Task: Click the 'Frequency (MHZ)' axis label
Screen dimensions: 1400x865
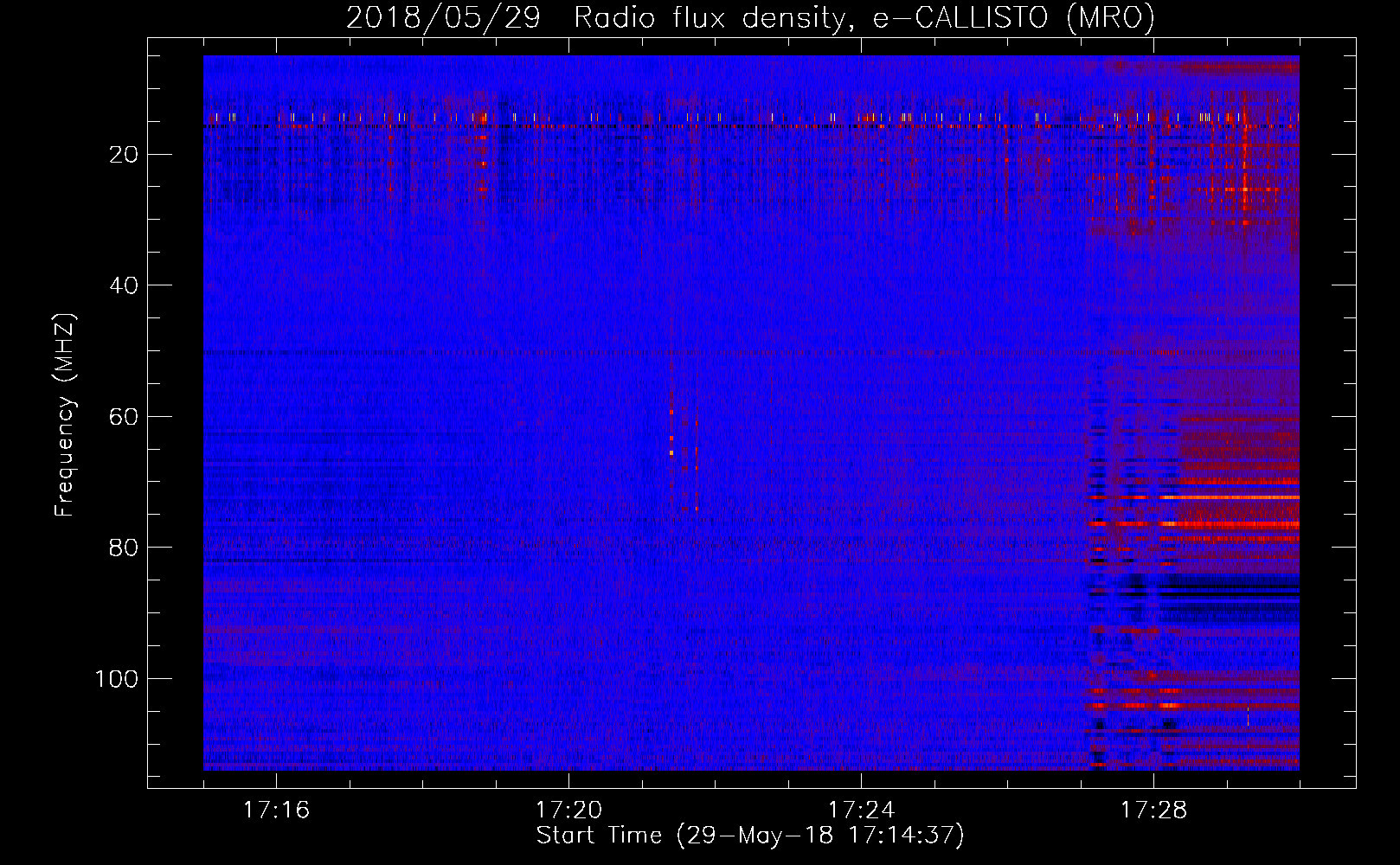Action: (65, 415)
